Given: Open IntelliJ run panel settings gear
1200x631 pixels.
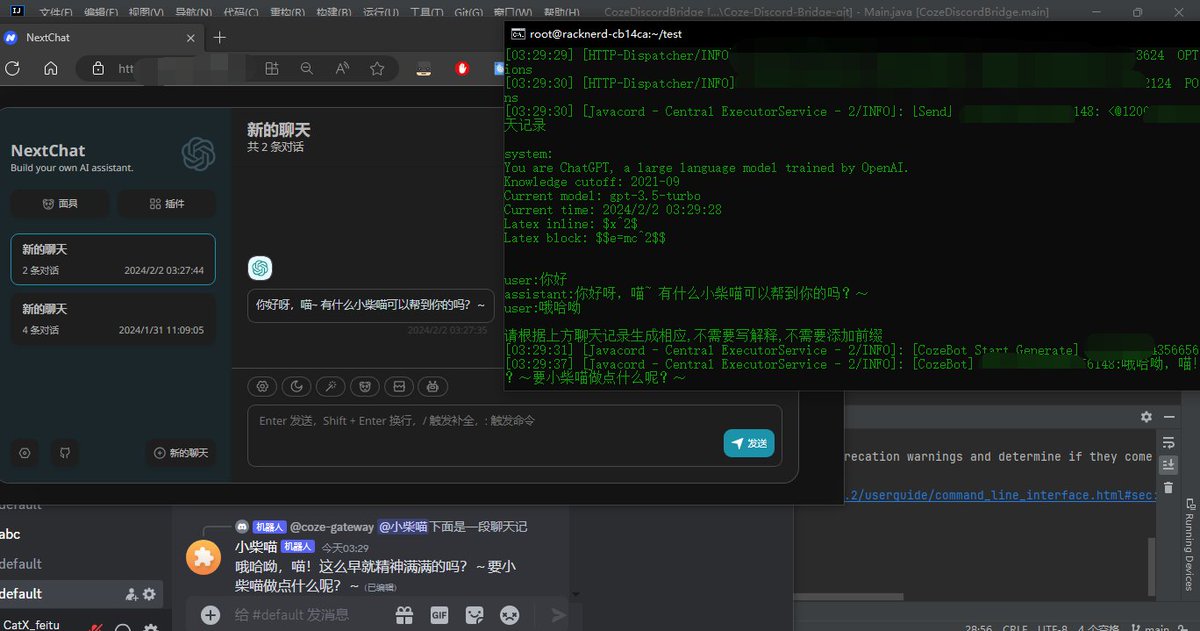Looking at the screenshot, I should (1147, 417).
